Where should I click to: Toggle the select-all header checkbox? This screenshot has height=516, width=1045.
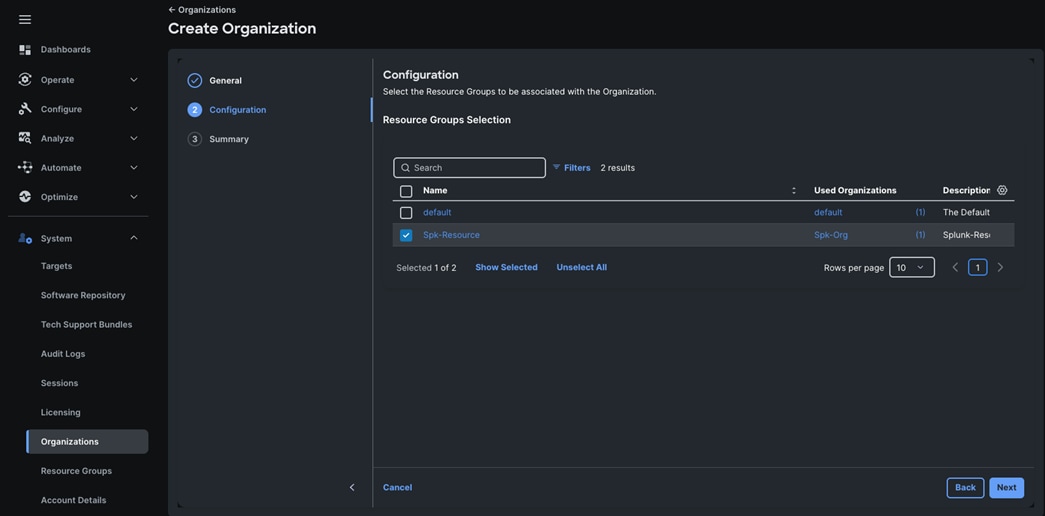coord(406,191)
